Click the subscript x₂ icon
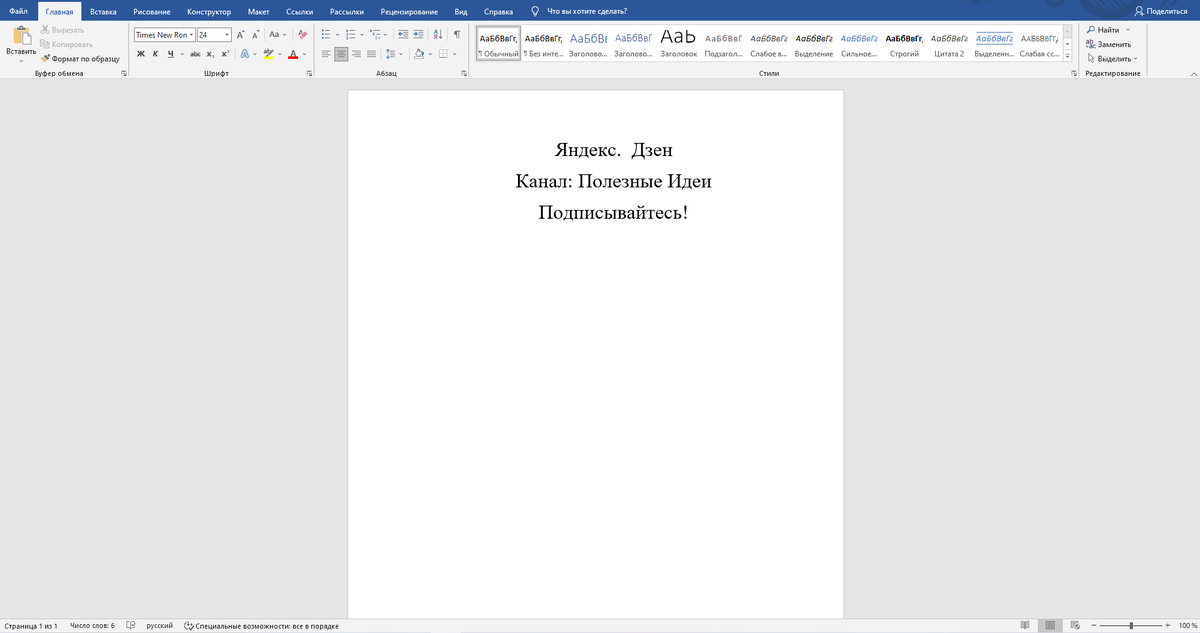 [211, 53]
